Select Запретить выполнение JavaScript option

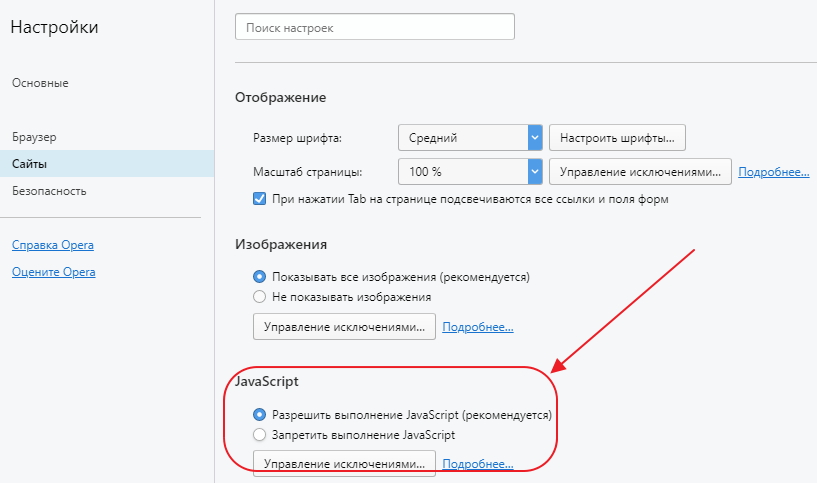click(260, 435)
